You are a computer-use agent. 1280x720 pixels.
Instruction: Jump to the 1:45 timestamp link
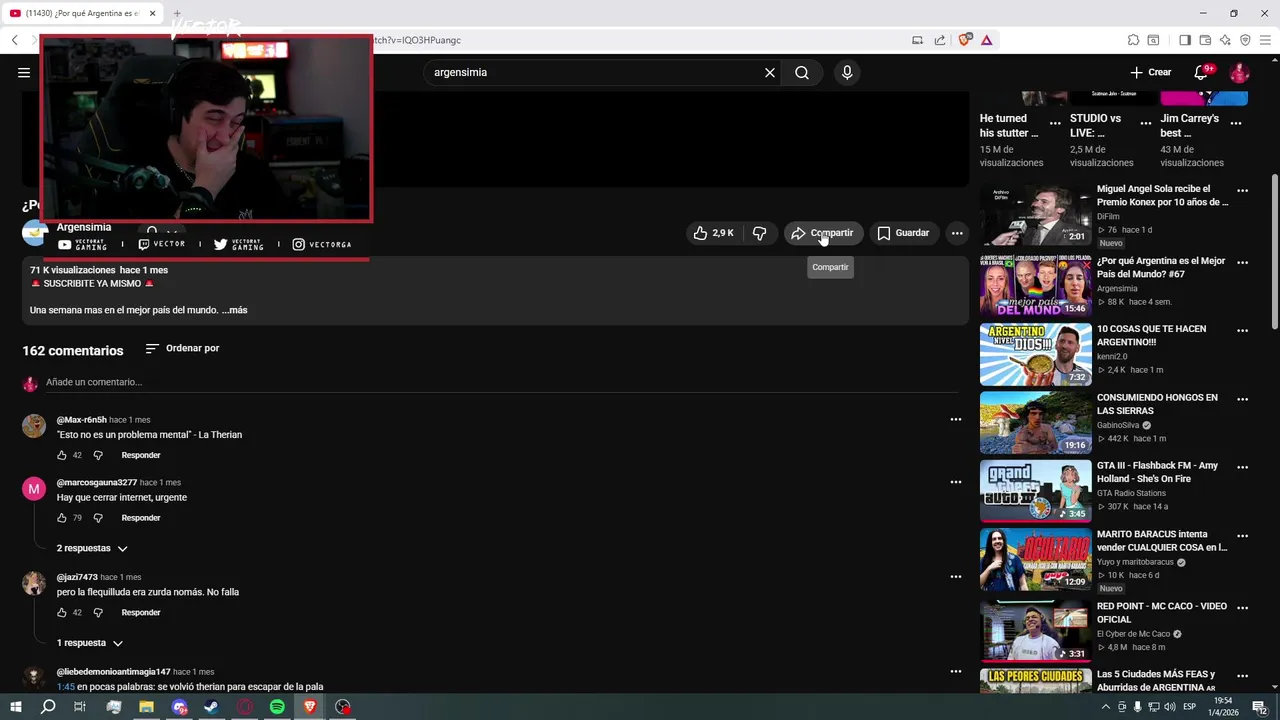65,687
